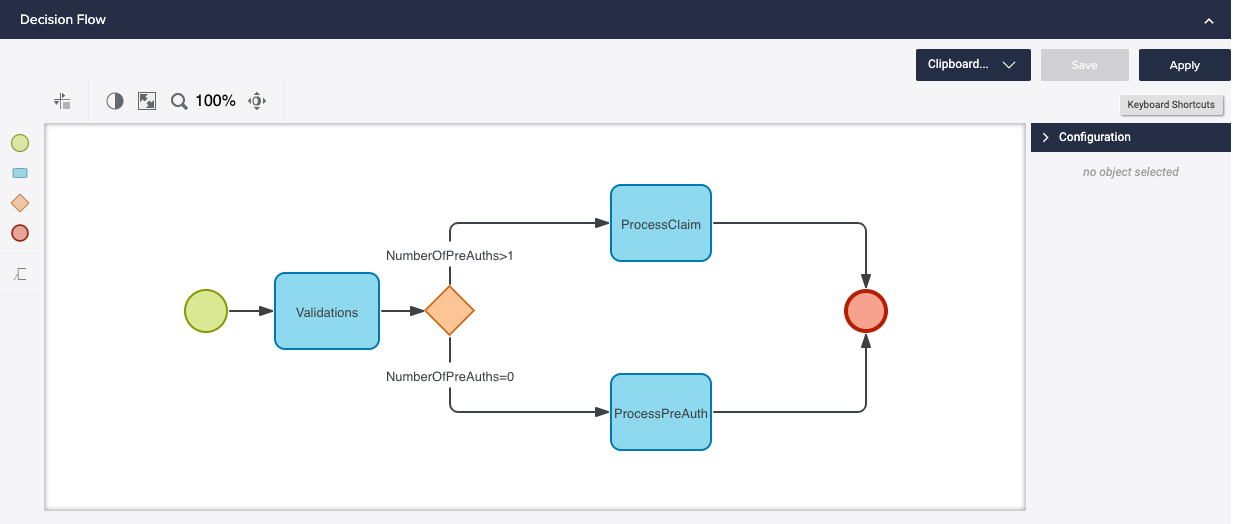Viewport: 1233px width, 524px height.
Task: Click the ProcessPreAuth node
Action: click(660, 413)
